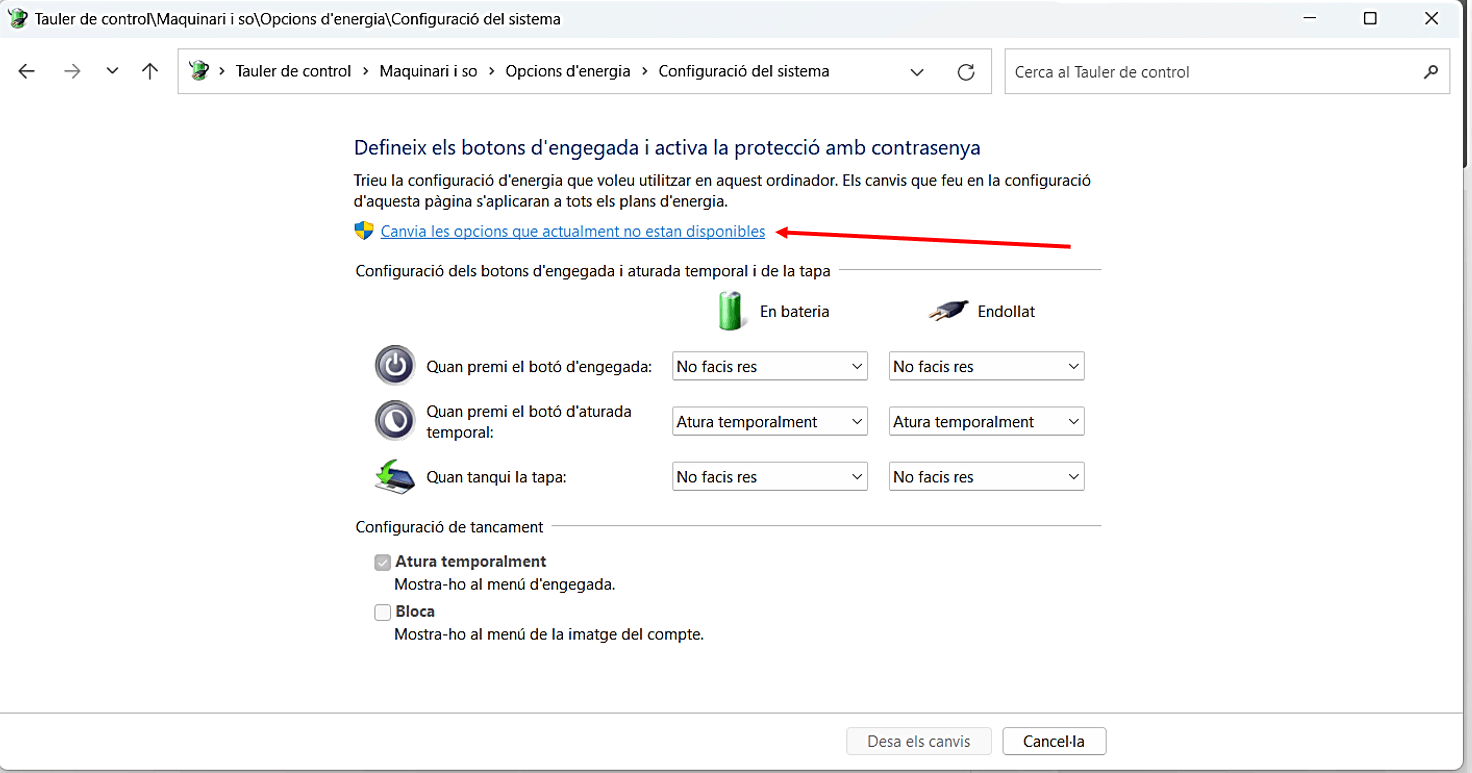The width and height of the screenshot is (1472, 773).
Task: Click the back arrow navigation button
Action: 27,72
